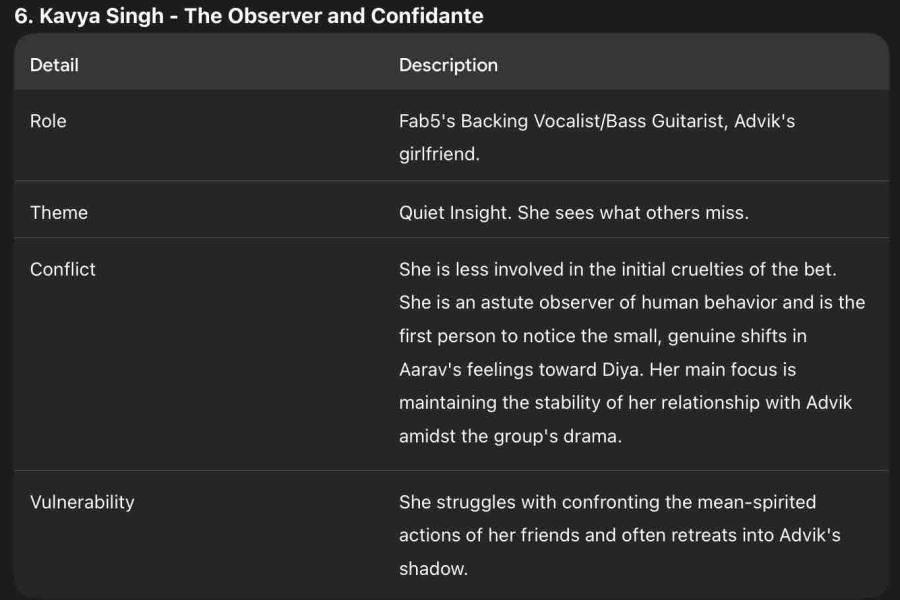This screenshot has height=600, width=900.
Task: Click the "Description" column header
Action: [448, 65]
